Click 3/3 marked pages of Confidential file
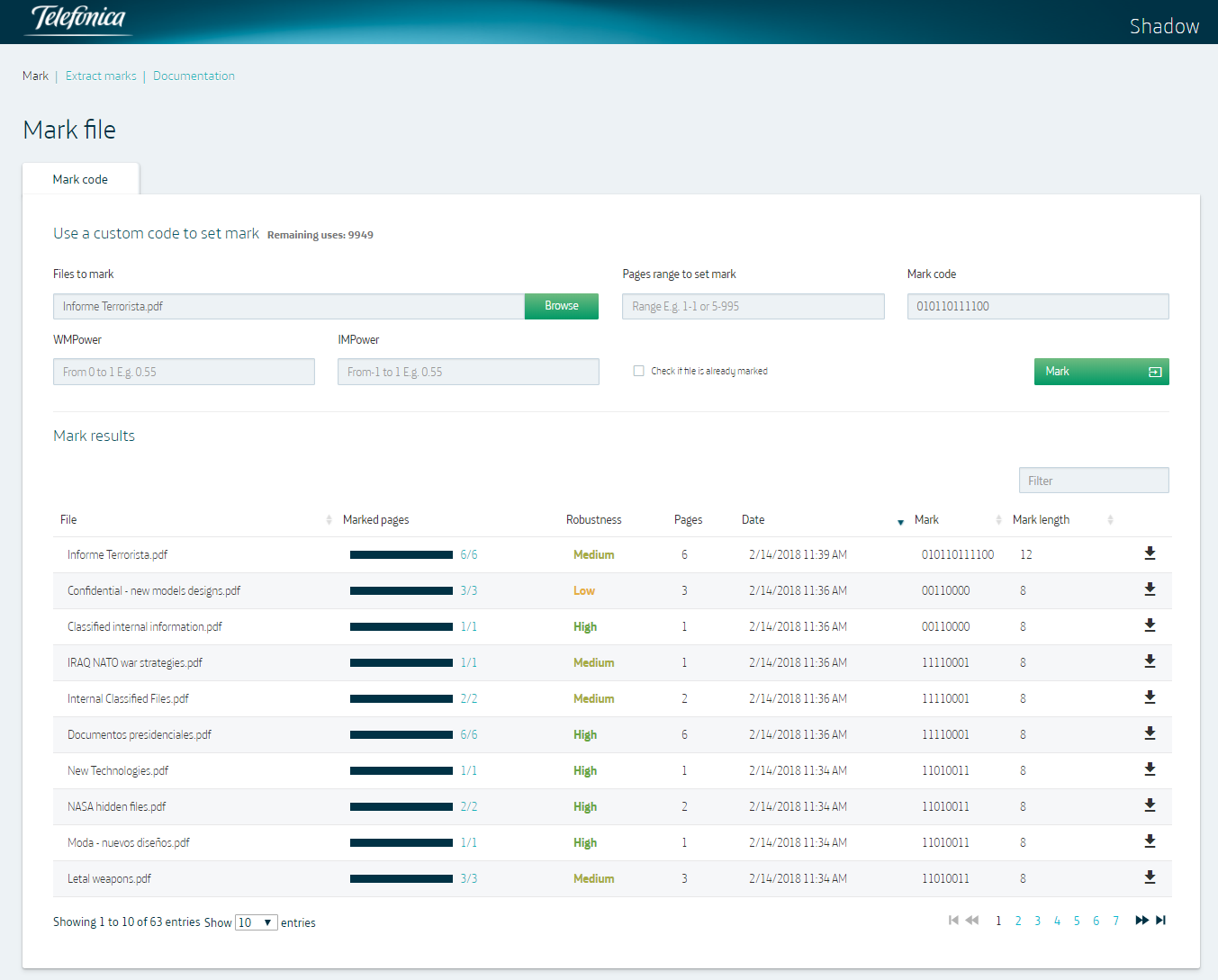This screenshot has width=1218, height=980. point(469,590)
